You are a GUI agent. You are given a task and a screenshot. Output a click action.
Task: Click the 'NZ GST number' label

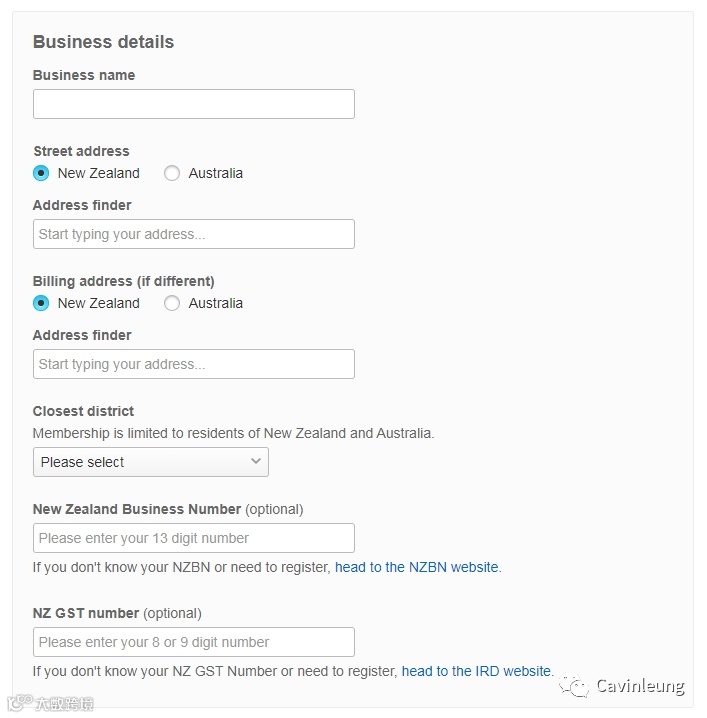pos(86,613)
